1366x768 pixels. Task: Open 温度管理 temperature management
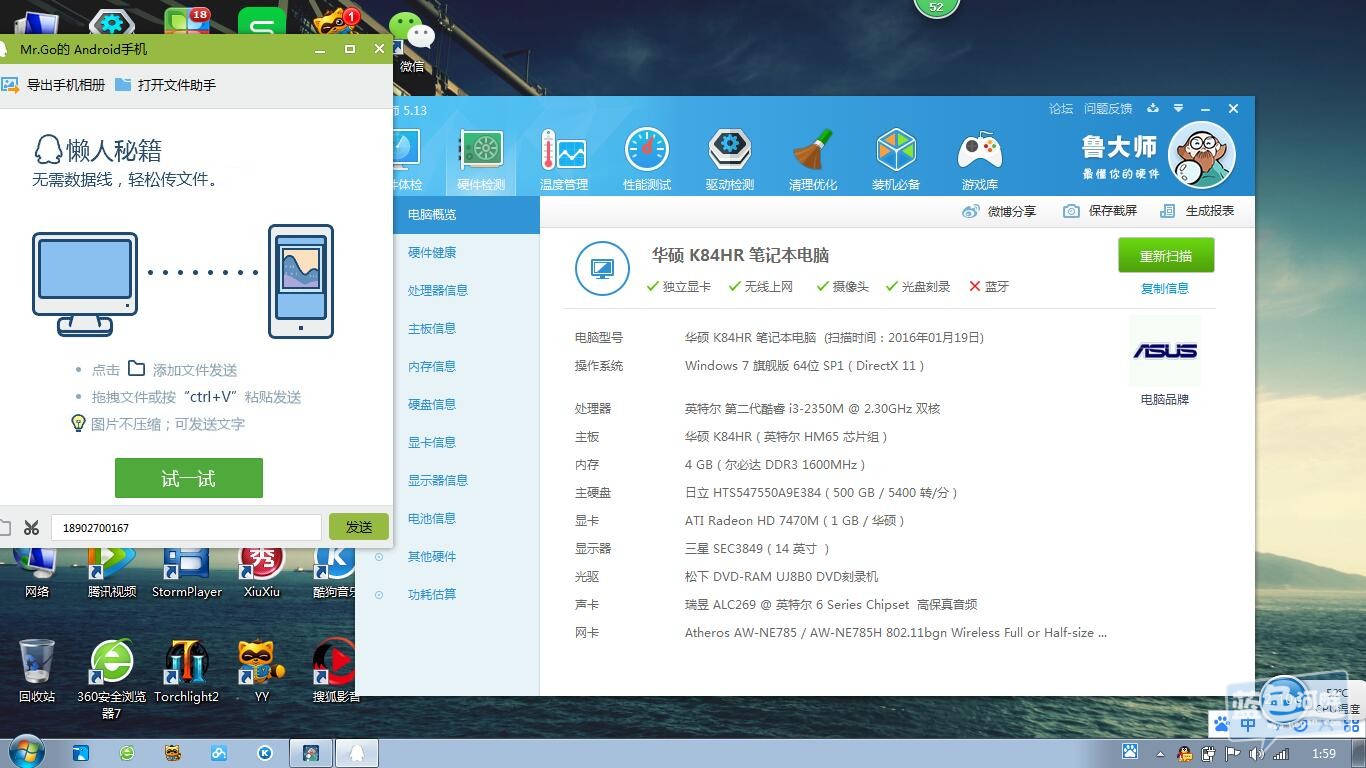click(564, 160)
